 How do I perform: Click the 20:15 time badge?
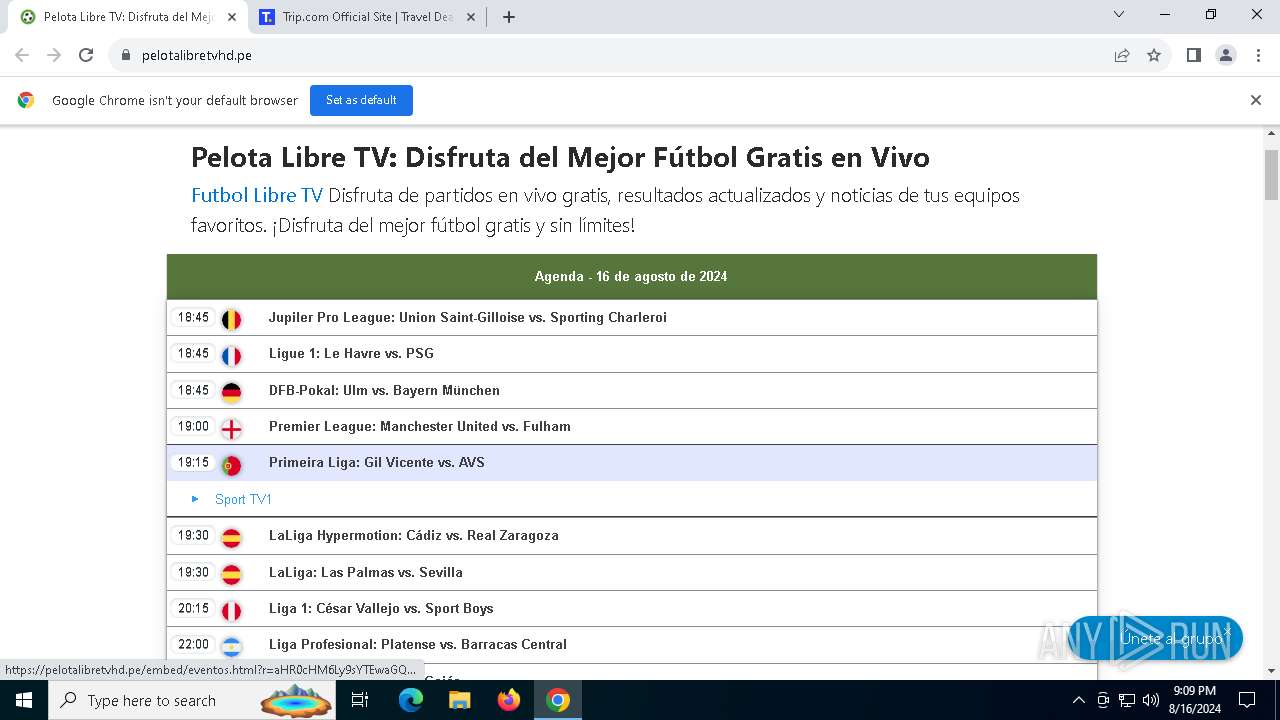[x=193, y=608]
